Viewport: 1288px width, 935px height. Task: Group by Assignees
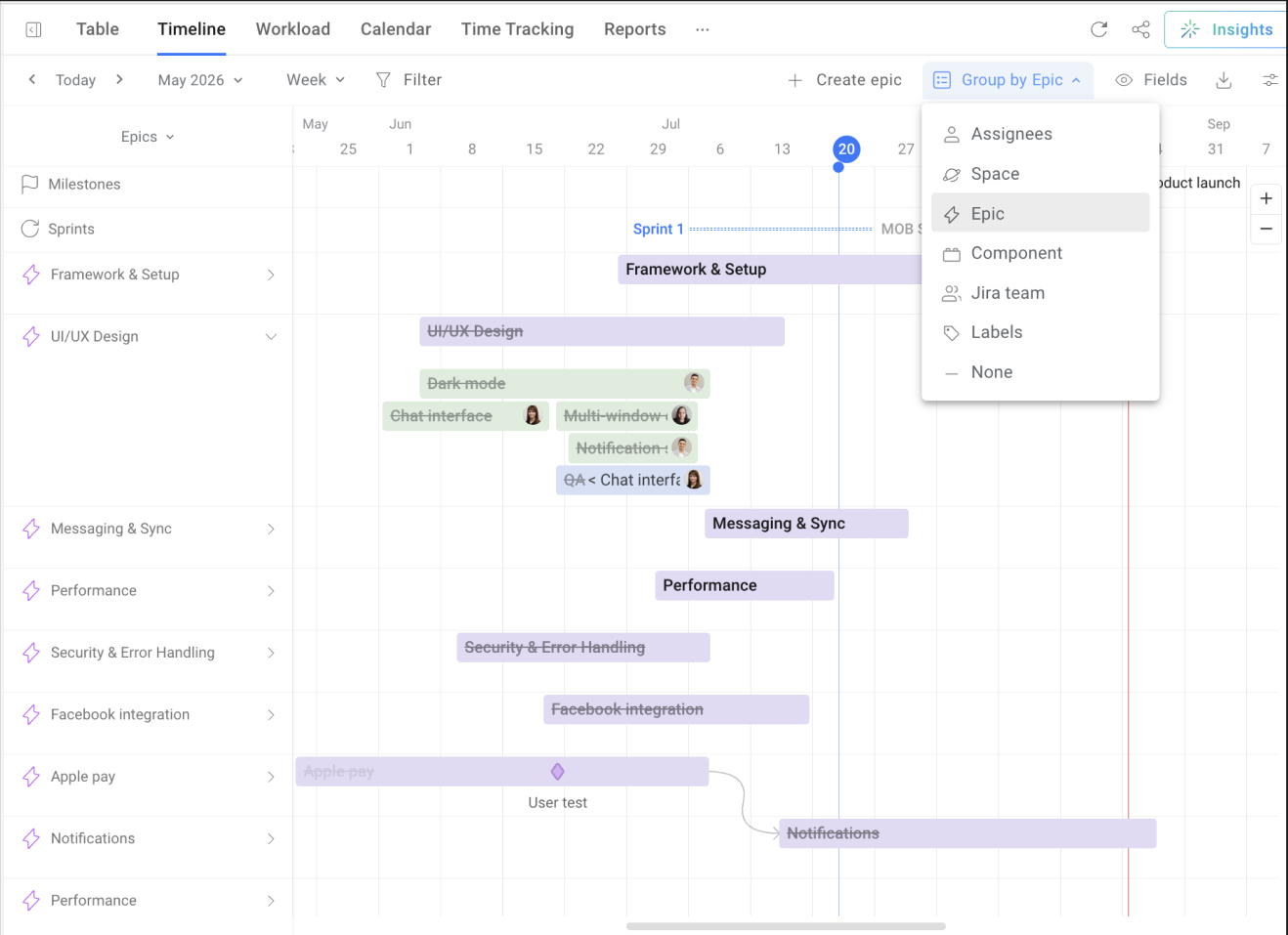1040,134
